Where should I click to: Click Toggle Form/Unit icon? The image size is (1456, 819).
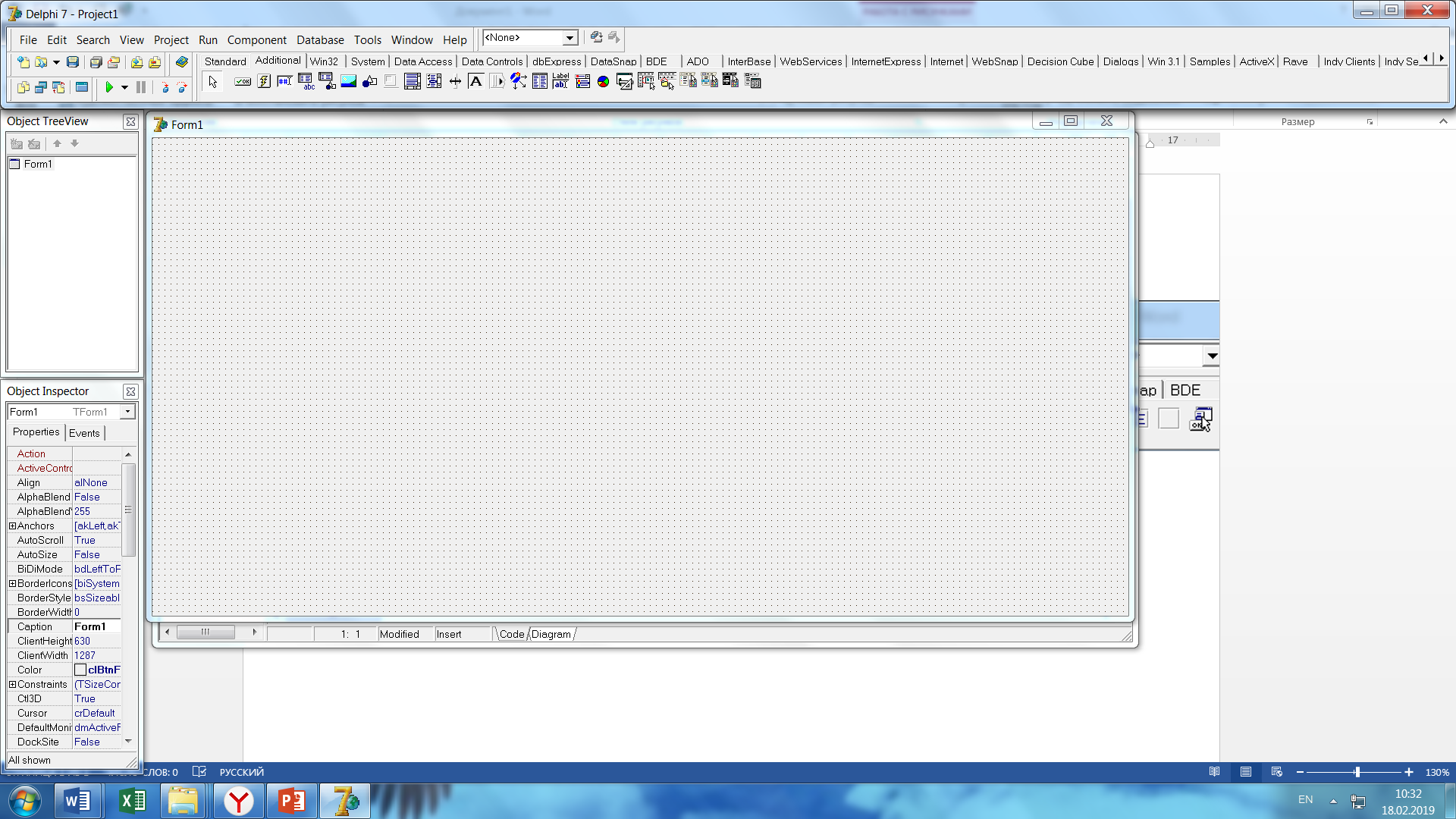[x=58, y=87]
